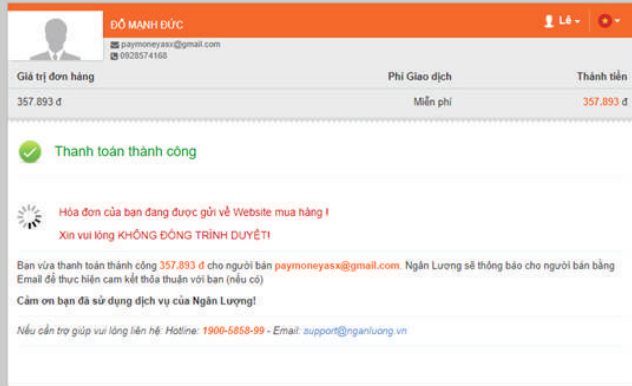Click the Phí Giao dịch column header
Image resolution: width=632 pixels, height=386 pixels.
tap(420, 77)
